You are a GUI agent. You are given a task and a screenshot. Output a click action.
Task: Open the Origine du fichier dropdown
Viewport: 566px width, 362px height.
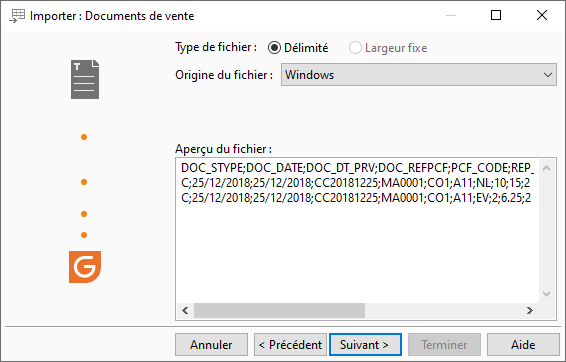pos(419,75)
